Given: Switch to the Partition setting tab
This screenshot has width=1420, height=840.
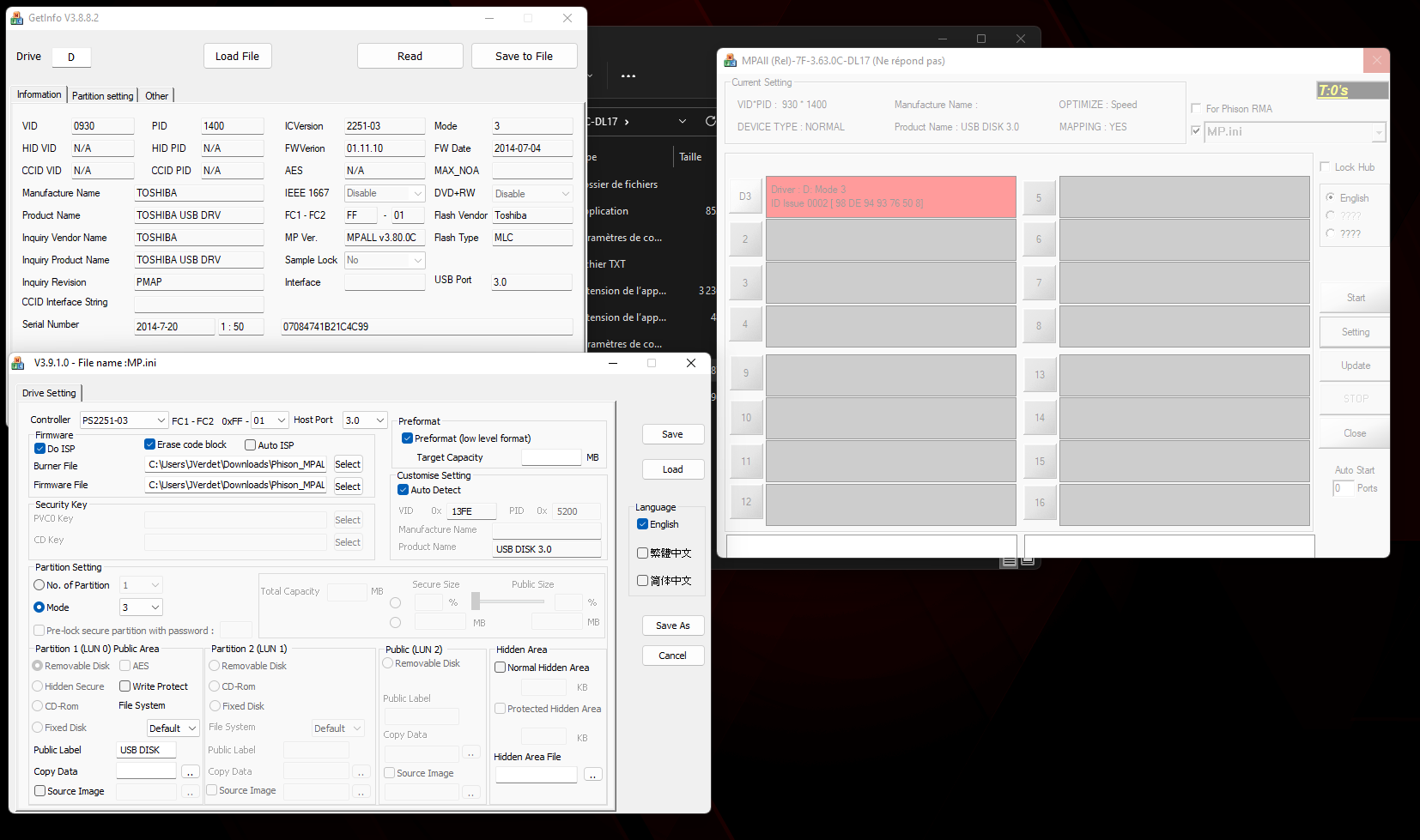Looking at the screenshot, I should pos(102,95).
